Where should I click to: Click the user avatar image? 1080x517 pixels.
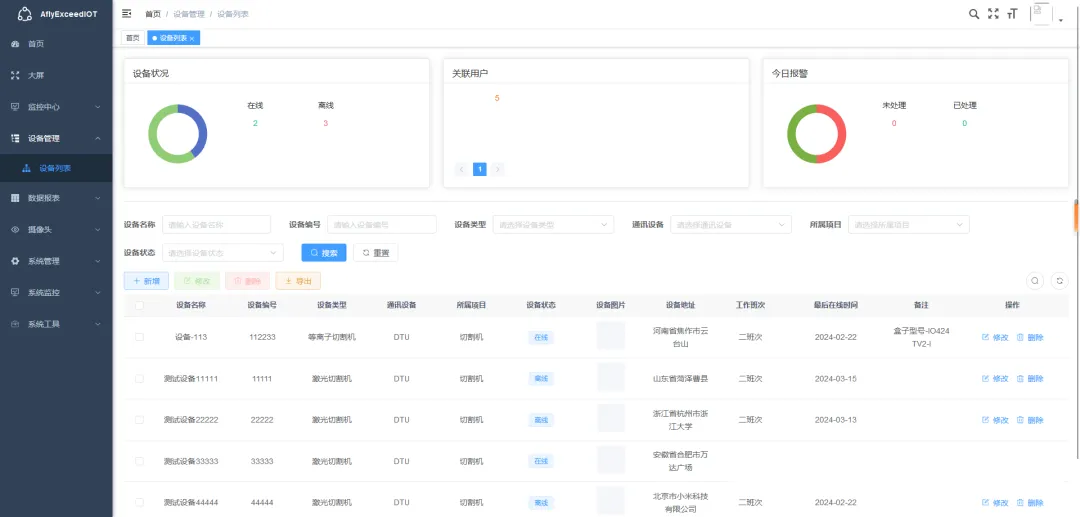(x=1041, y=14)
